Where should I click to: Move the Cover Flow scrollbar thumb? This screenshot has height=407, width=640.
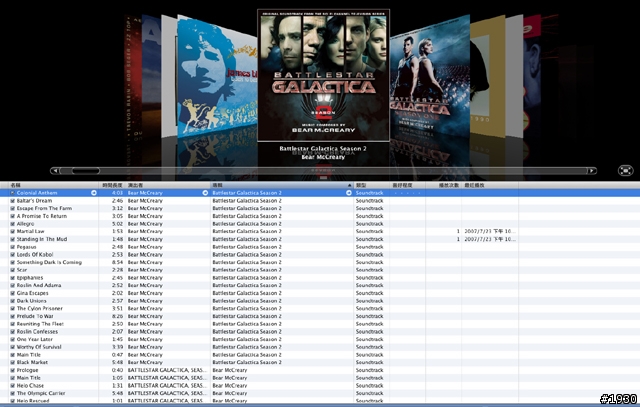(86, 171)
